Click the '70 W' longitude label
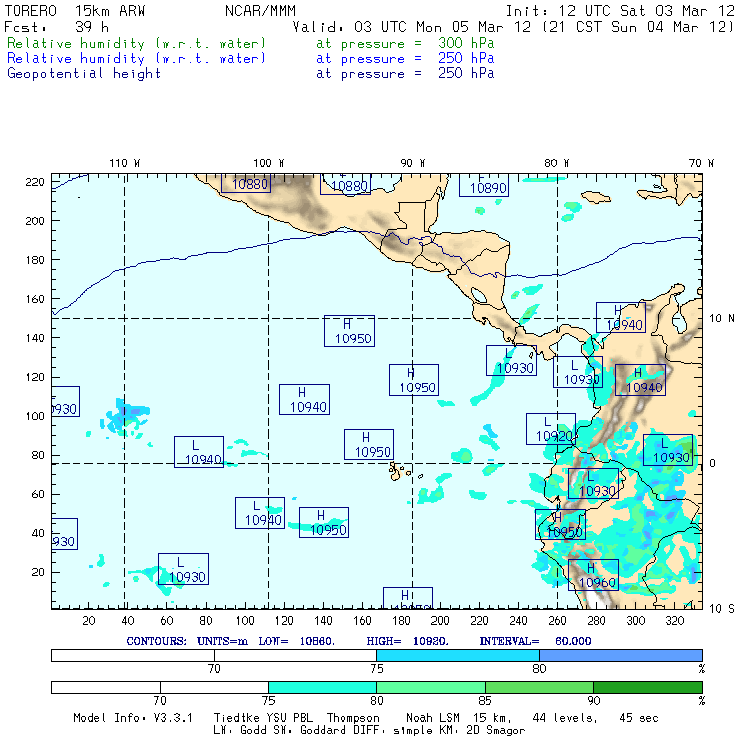This screenshot has width=740, height=740. click(701, 163)
